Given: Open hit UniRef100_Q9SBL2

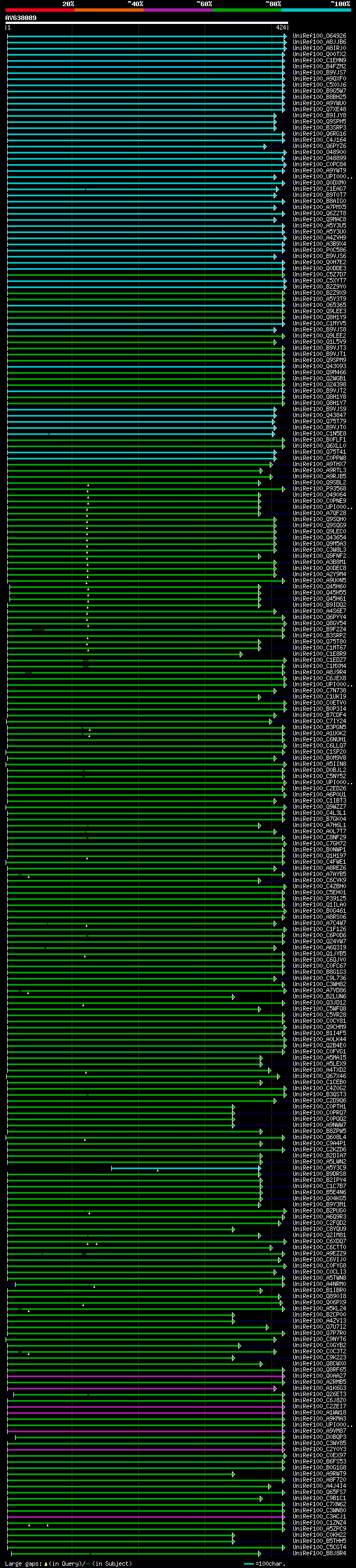Looking at the screenshot, I should point(319,483).
